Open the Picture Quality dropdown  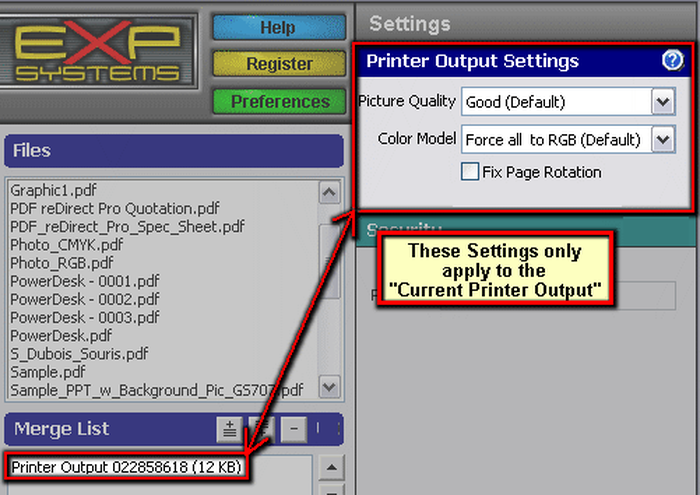tap(663, 102)
